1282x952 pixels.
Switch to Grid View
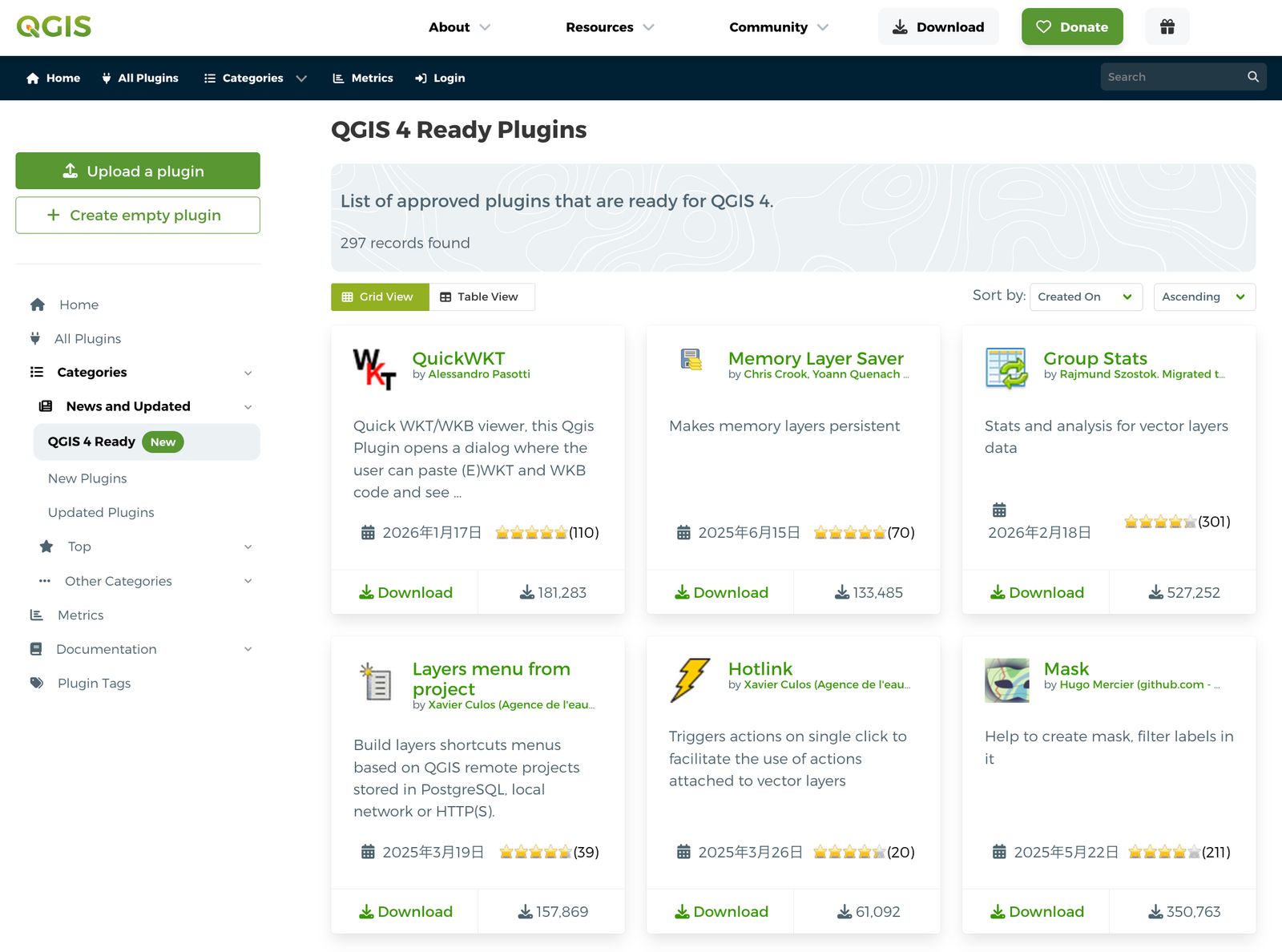click(x=380, y=296)
